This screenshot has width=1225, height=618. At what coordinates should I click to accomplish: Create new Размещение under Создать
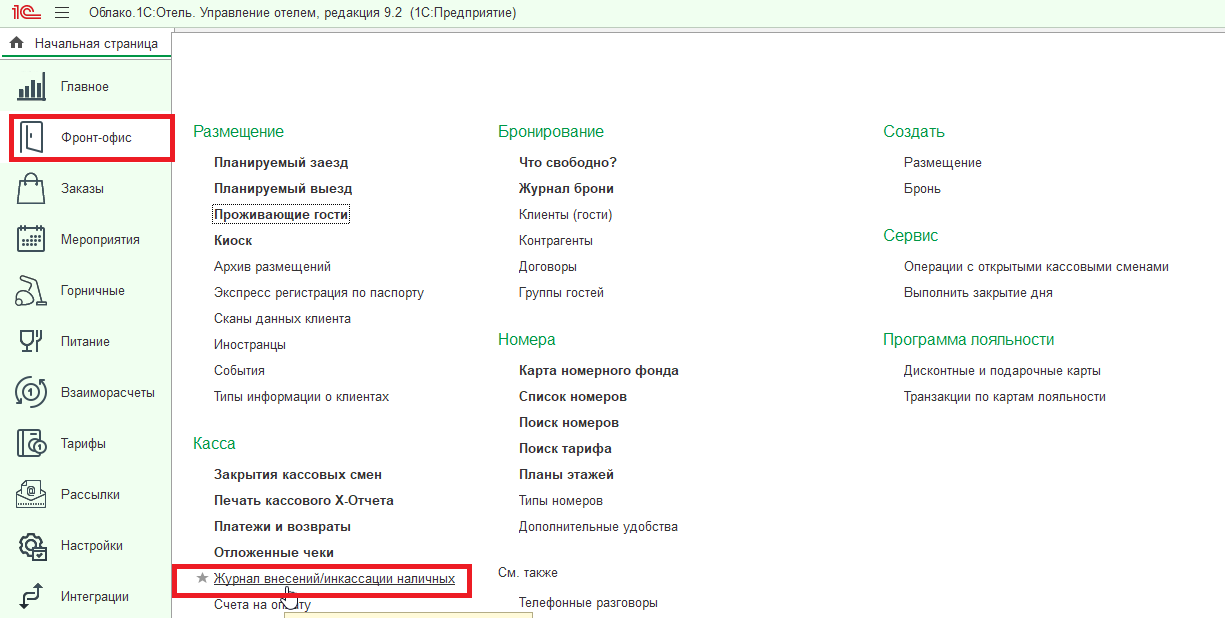pyautogui.click(x=943, y=162)
